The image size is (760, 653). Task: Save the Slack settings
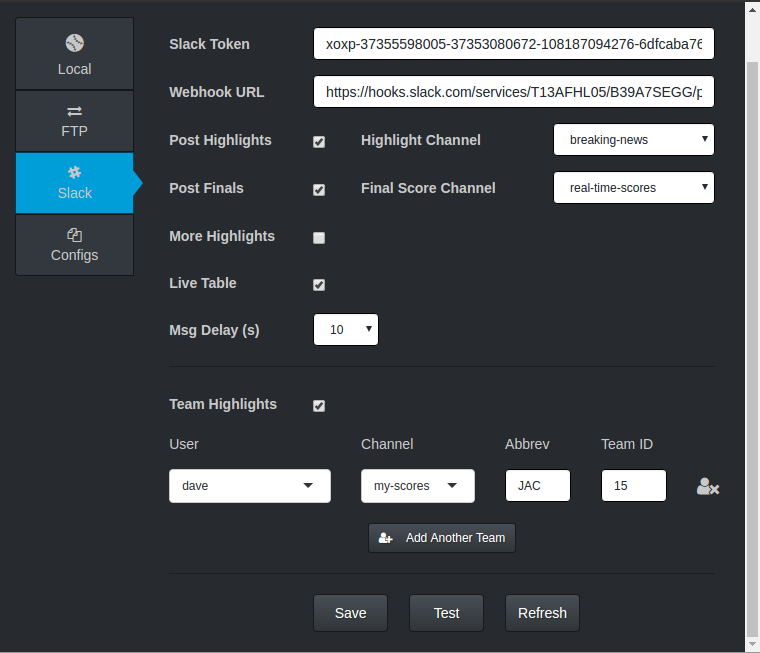(350, 613)
